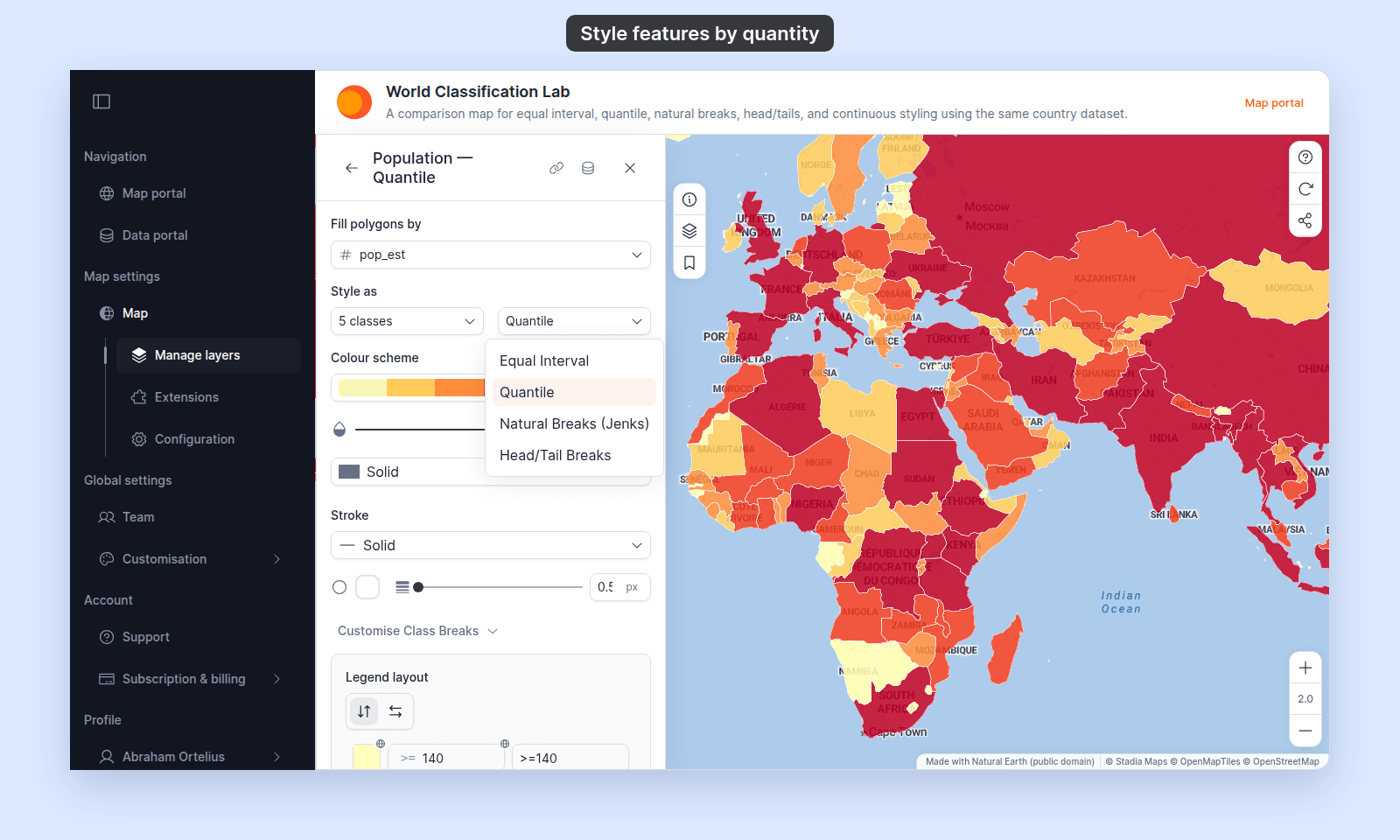Open the 5 classes dropdown
1400x840 pixels.
point(407,321)
